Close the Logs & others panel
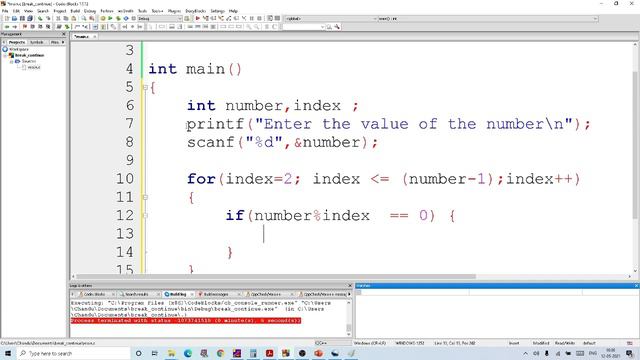Viewport: 640px width, 360px height. (x=350, y=286)
